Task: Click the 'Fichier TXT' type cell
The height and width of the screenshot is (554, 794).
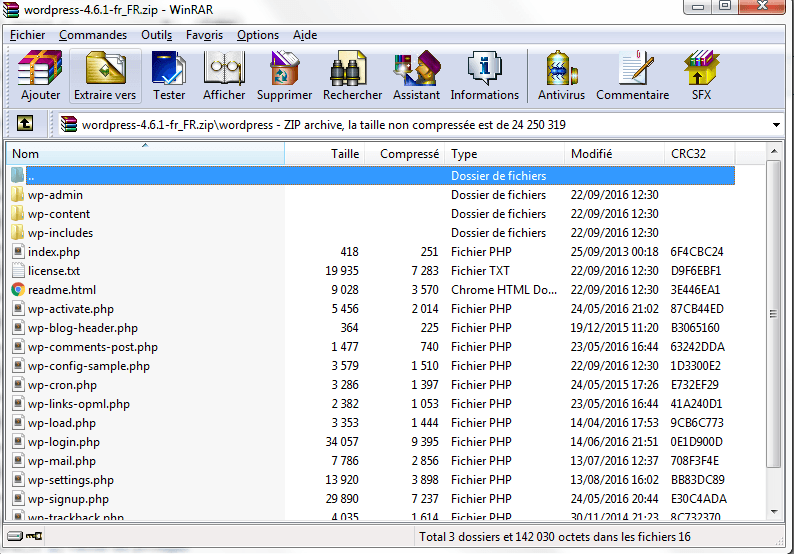Action: [480, 271]
